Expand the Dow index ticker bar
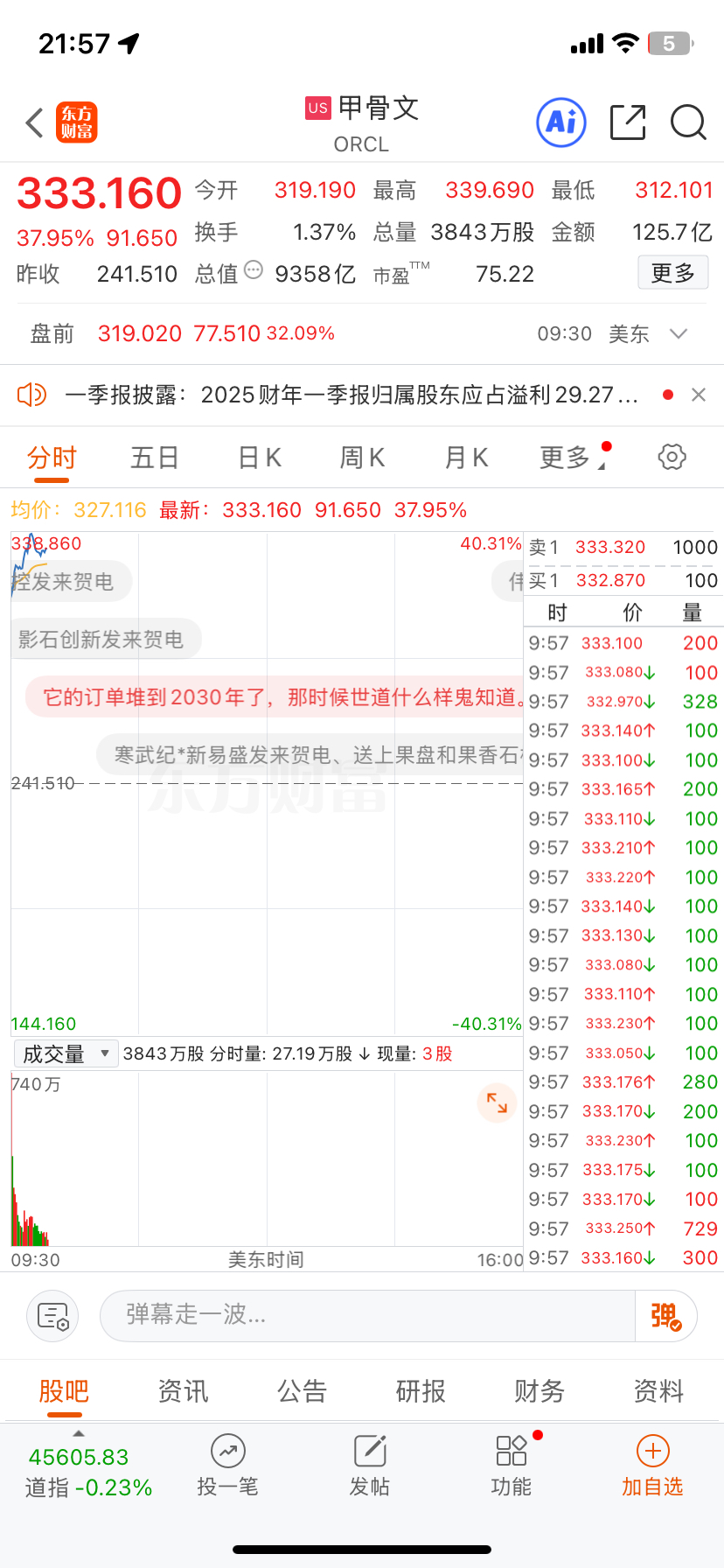724x1568 pixels. pyautogui.click(x=79, y=1433)
